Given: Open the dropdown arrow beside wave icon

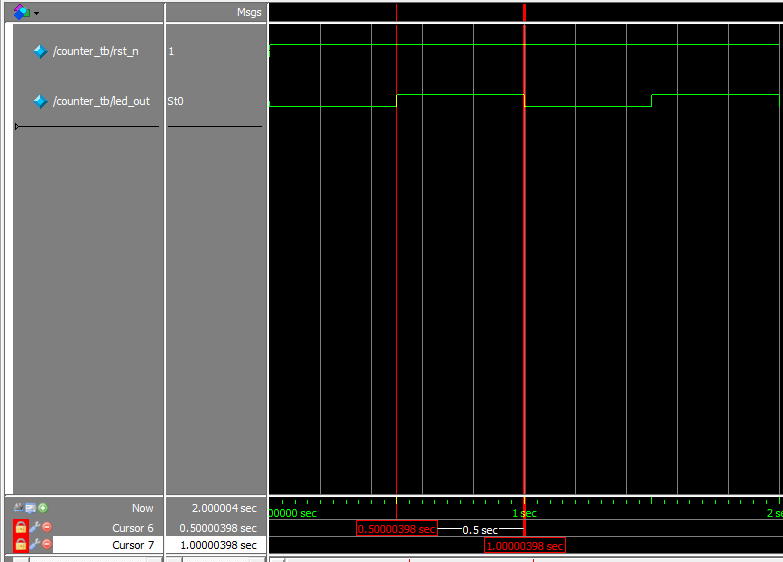Looking at the screenshot, I should click(x=37, y=13).
